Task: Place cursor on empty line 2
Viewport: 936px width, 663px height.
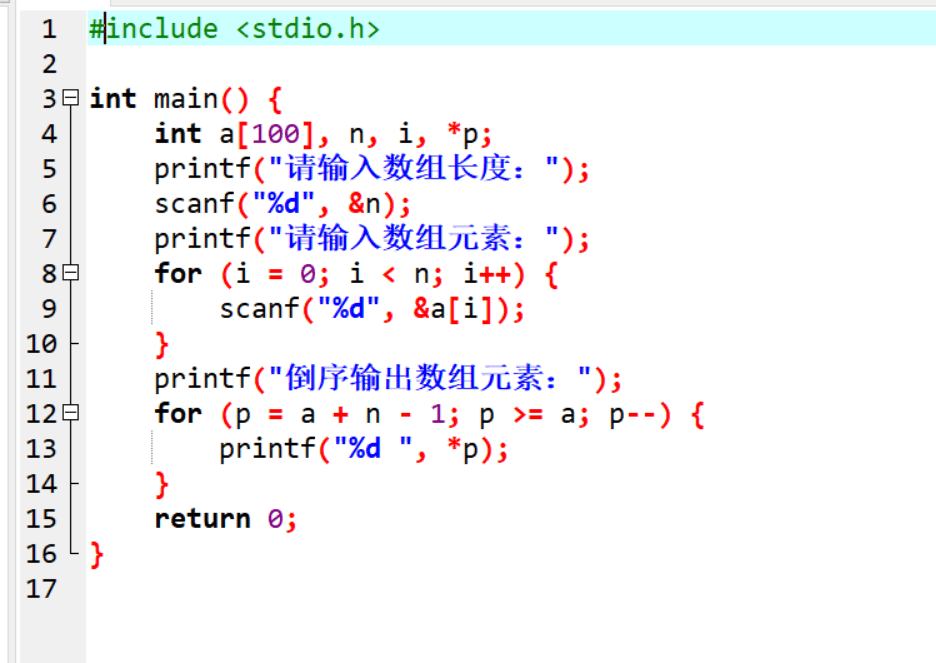Action: [300, 64]
